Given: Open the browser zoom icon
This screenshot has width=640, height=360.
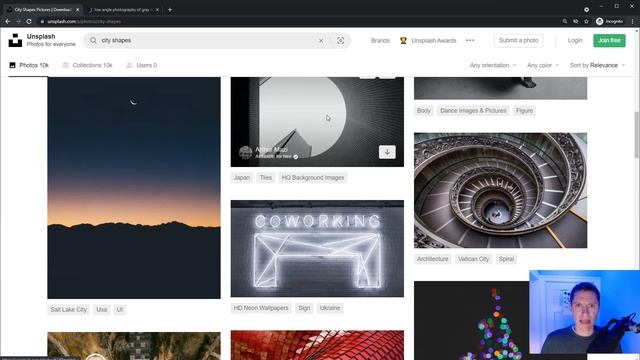Looking at the screenshot, I should click(x=565, y=21).
